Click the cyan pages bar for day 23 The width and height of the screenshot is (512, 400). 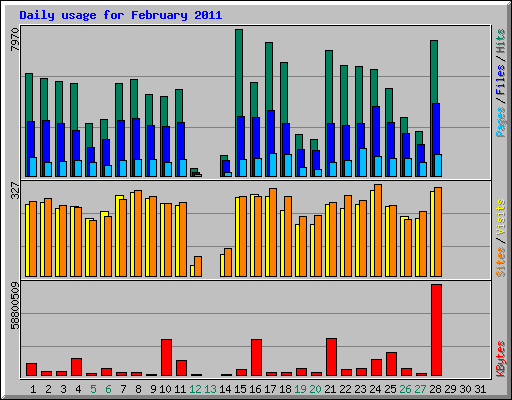[x=363, y=162]
